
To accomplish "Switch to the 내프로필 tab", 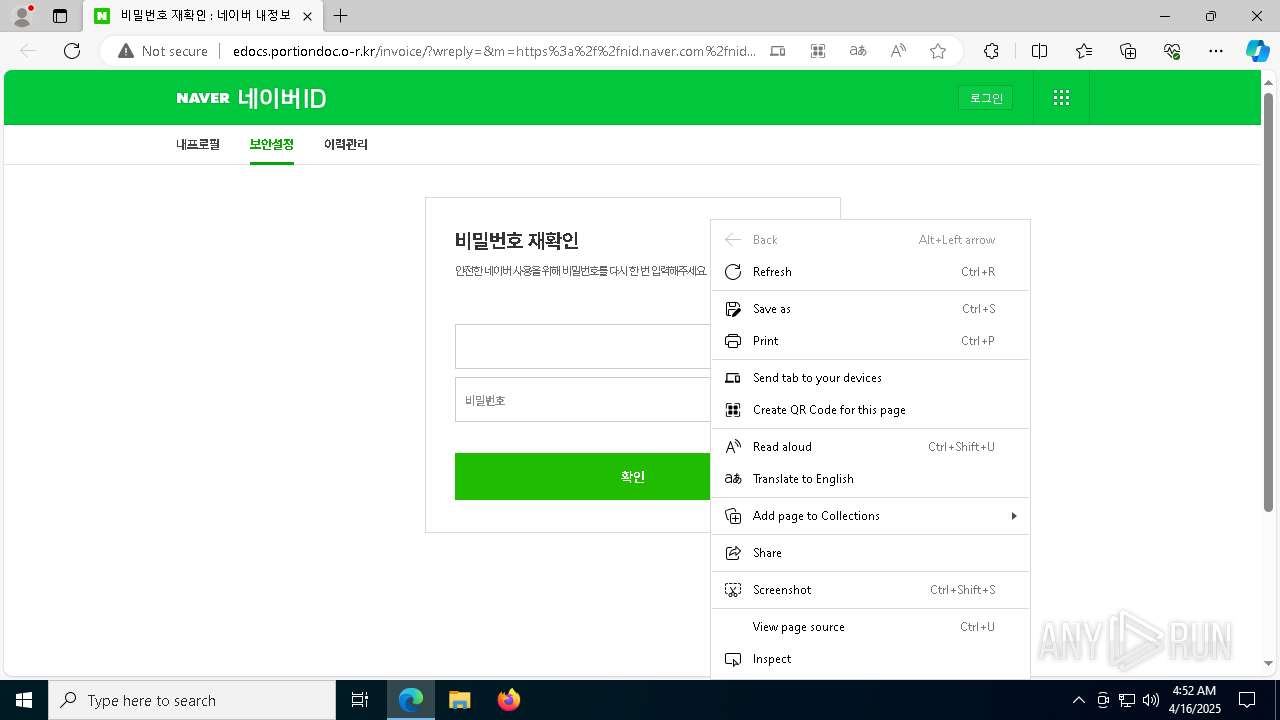I will [x=198, y=144].
